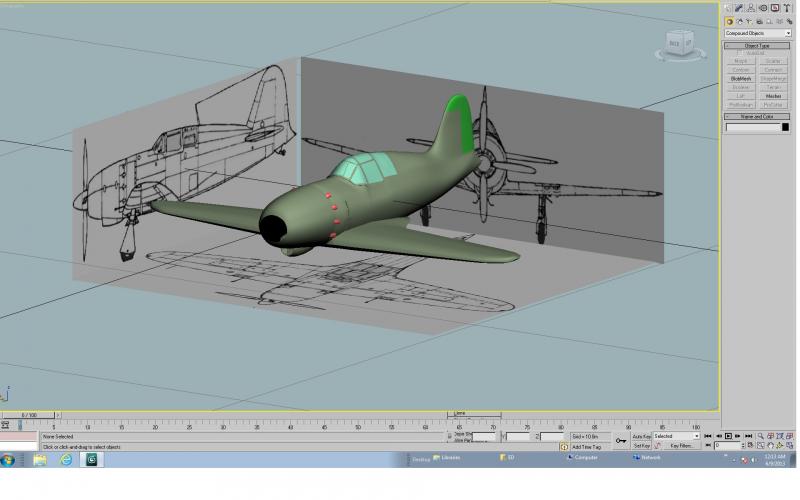The image size is (800, 500).
Task: Switch to the Display command panel tab
Action: pyautogui.click(x=775, y=8)
